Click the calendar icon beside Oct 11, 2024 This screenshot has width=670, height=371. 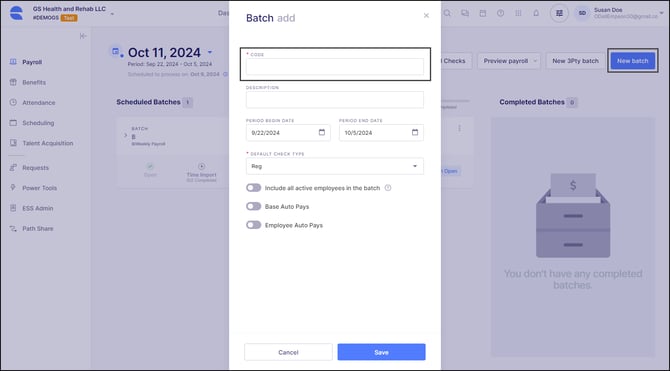pyautogui.click(x=115, y=52)
